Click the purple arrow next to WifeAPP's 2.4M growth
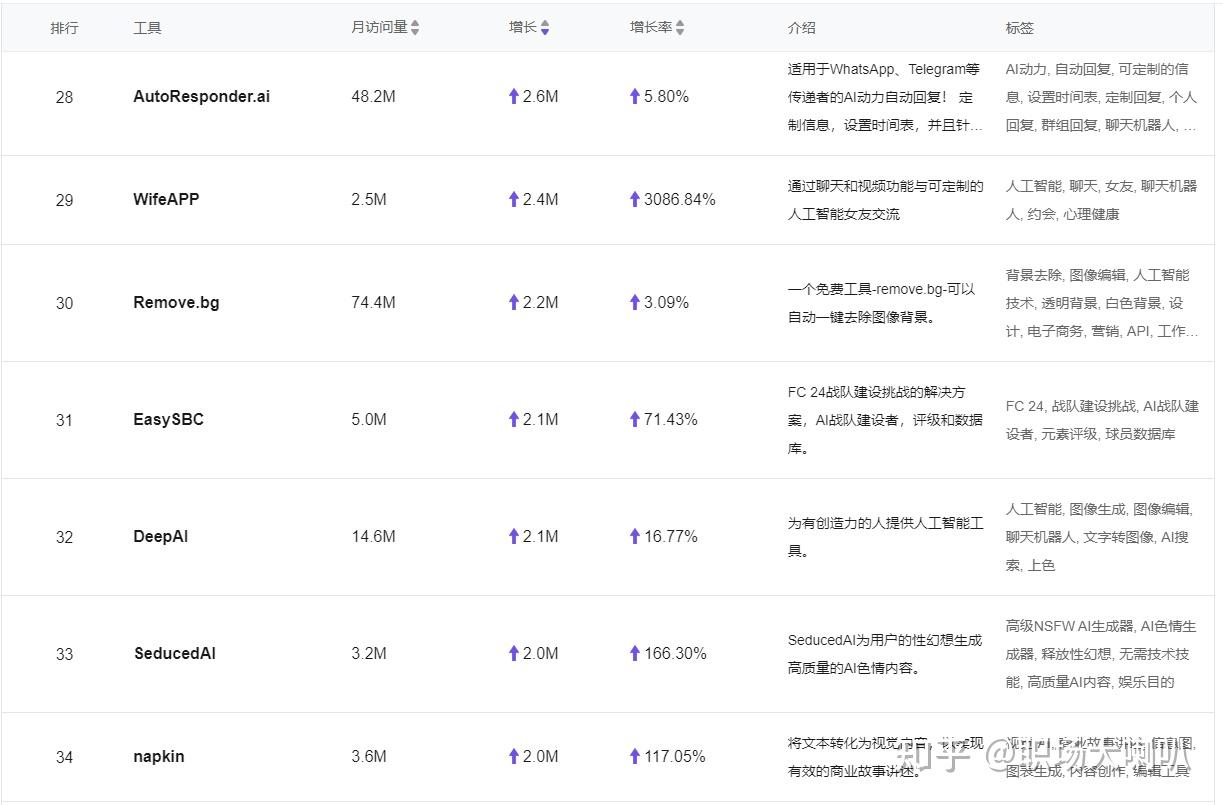Image resolution: width=1223 pixels, height=805 pixels. [513, 199]
